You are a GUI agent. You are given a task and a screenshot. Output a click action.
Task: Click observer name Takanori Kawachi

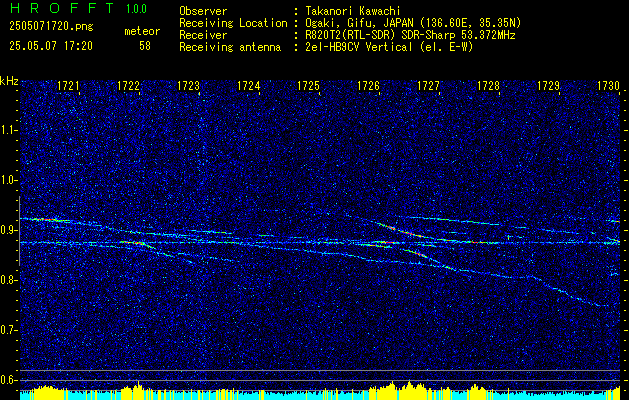pyautogui.click(x=351, y=11)
